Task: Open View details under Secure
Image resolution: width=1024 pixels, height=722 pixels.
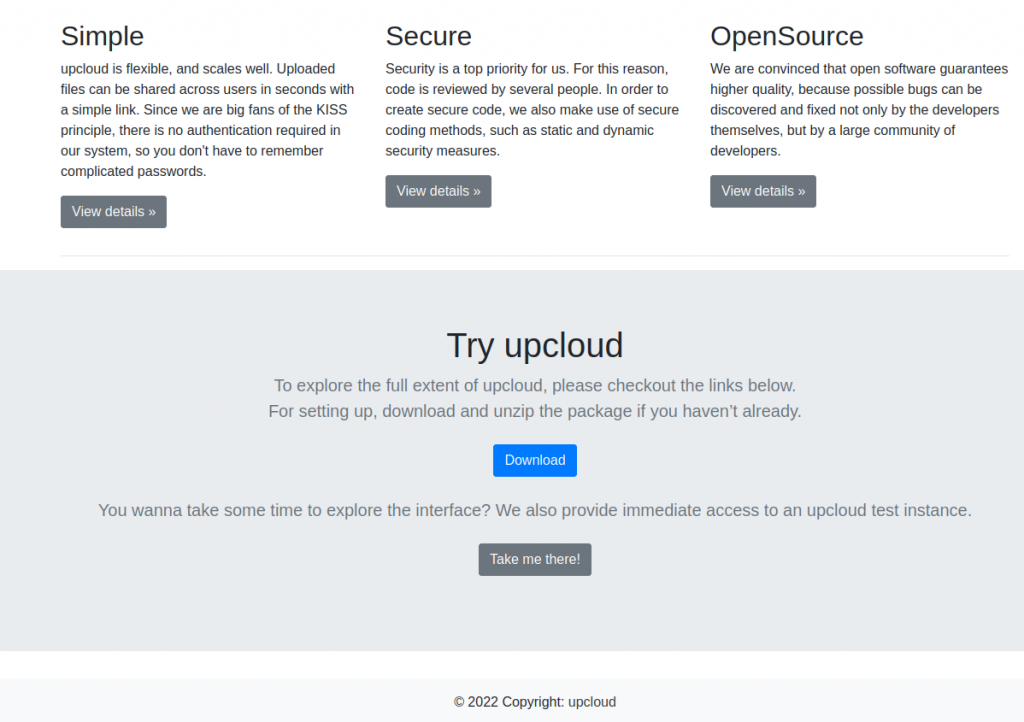Action: point(438,191)
